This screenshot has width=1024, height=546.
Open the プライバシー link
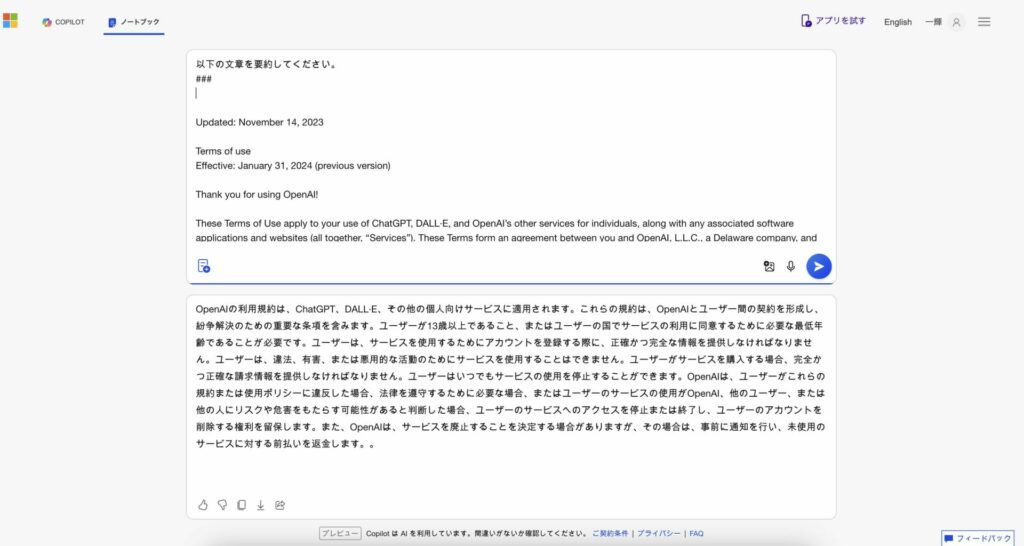click(658, 534)
